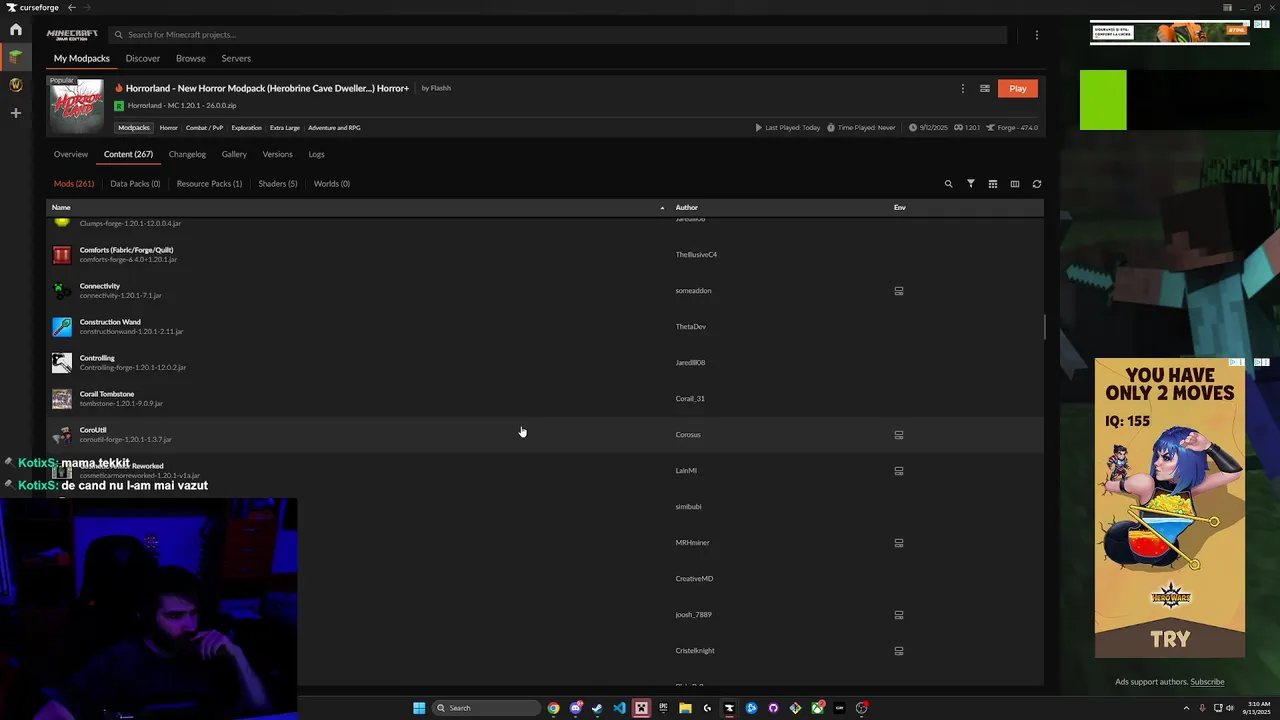Open the Servers tab
Viewport: 1280px width, 720px height.
pos(236,59)
